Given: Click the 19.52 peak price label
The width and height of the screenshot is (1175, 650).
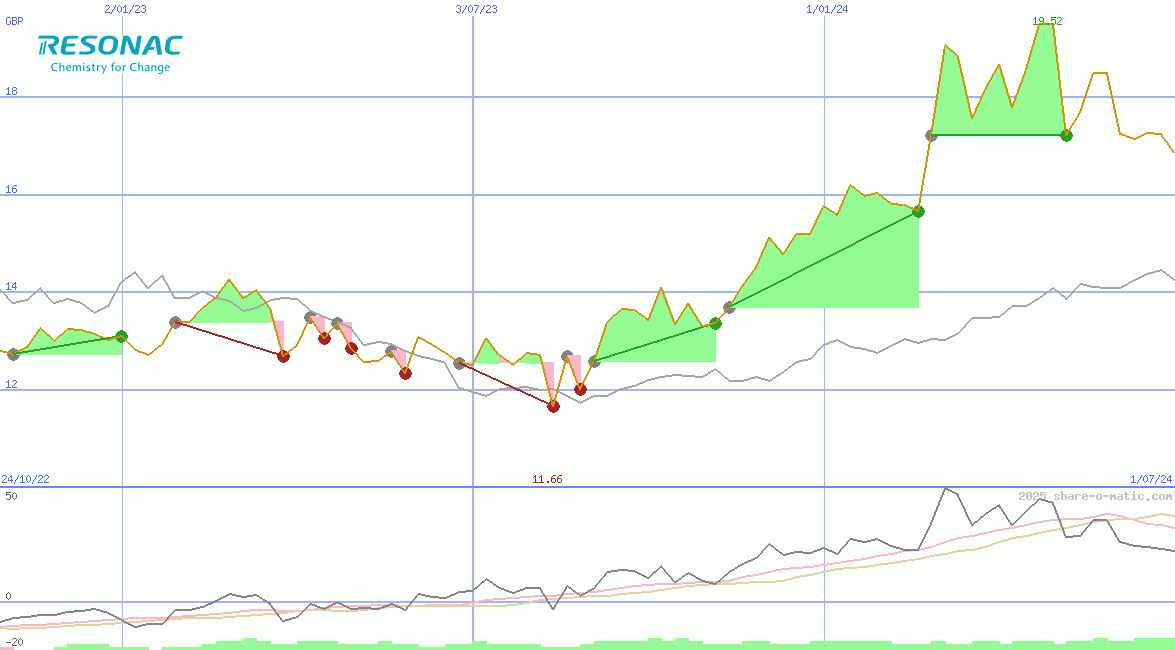Looking at the screenshot, I should [1047, 20].
